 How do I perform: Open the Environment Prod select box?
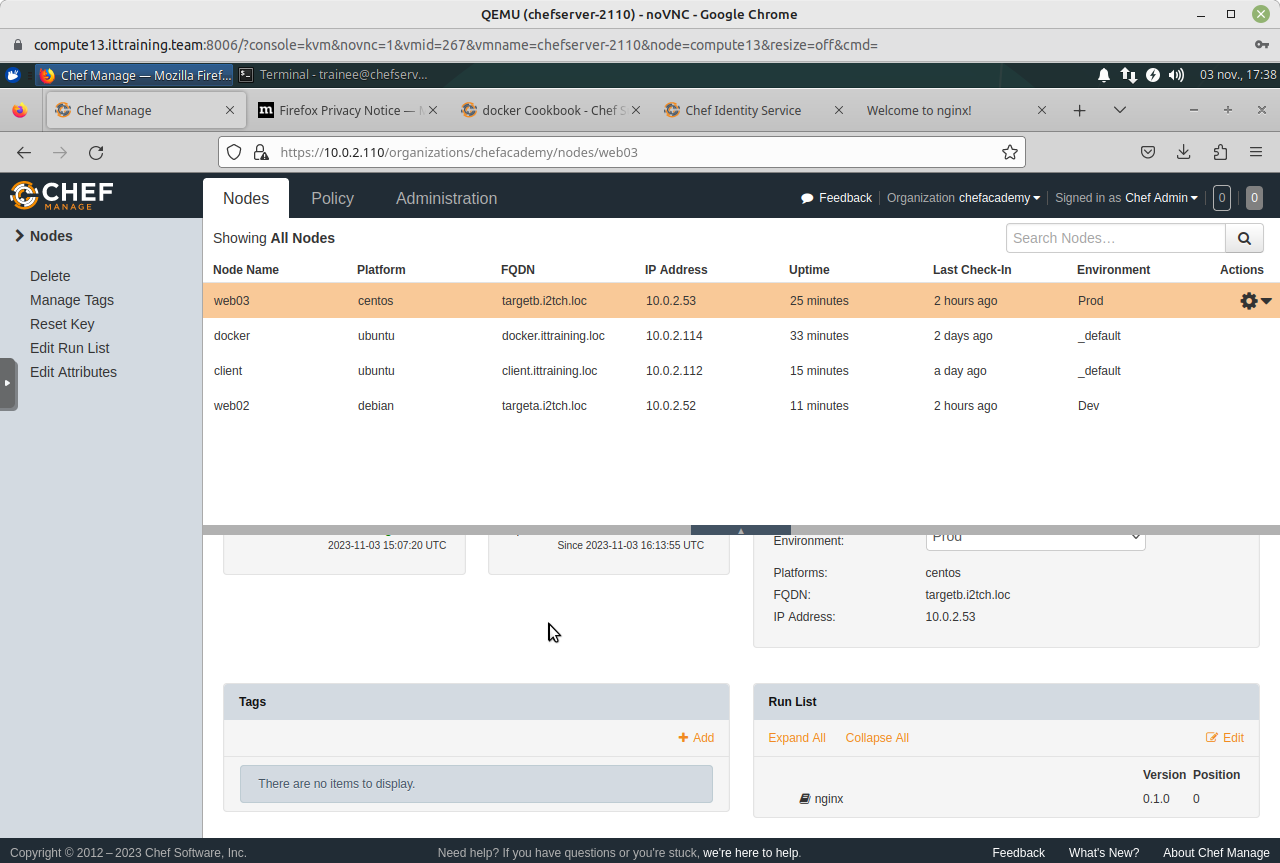(1035, 538)
